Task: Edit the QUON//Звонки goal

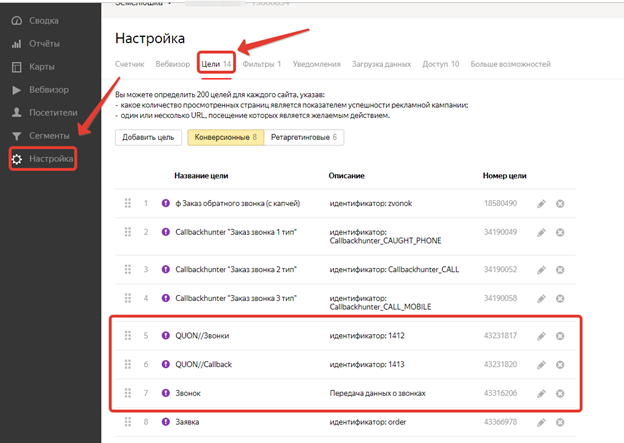Action: click(x=541, y=336)
